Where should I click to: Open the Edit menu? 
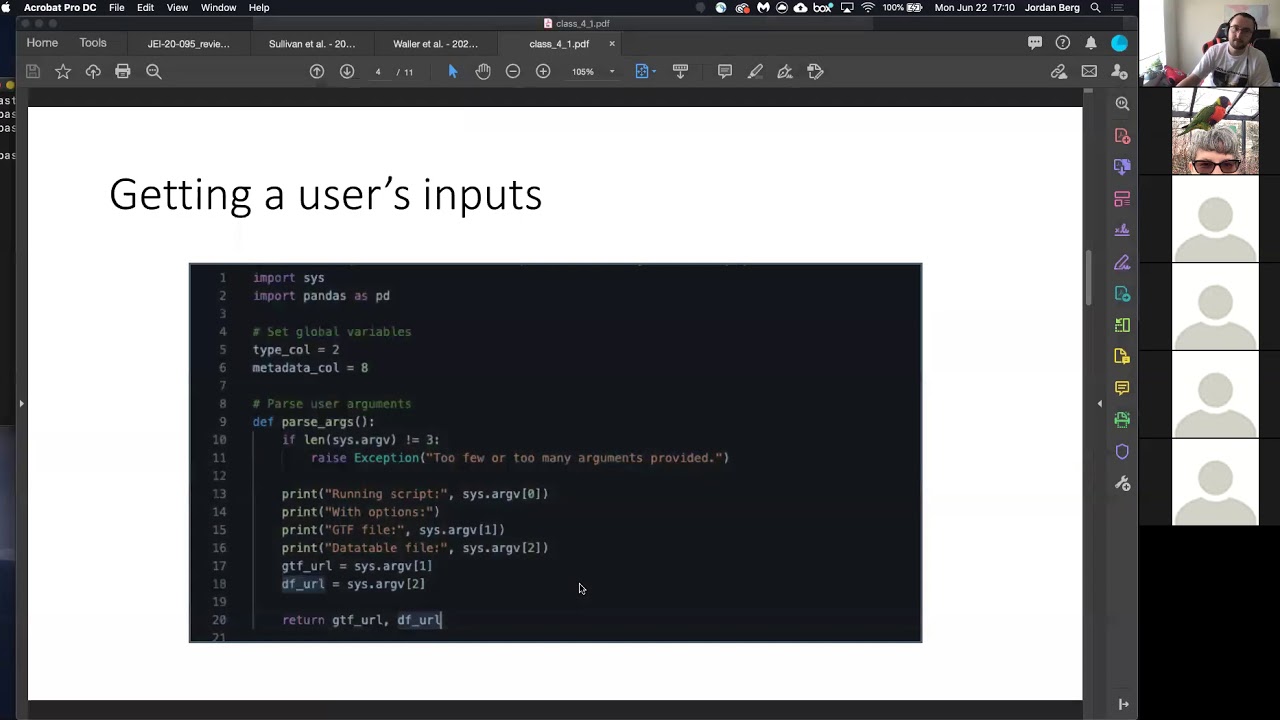pyautogui.click(x=145, y=7)
